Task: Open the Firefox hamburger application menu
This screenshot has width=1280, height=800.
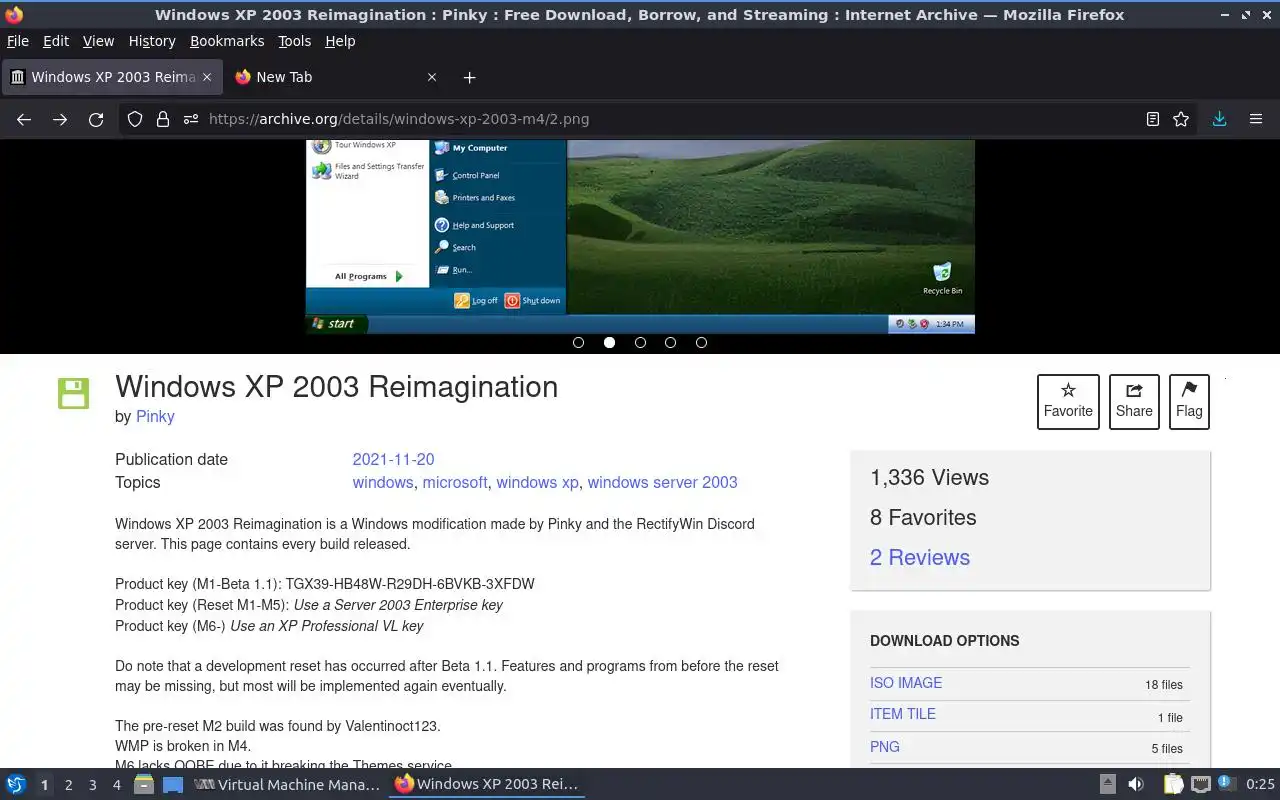Action: [x=1256, y=119]
